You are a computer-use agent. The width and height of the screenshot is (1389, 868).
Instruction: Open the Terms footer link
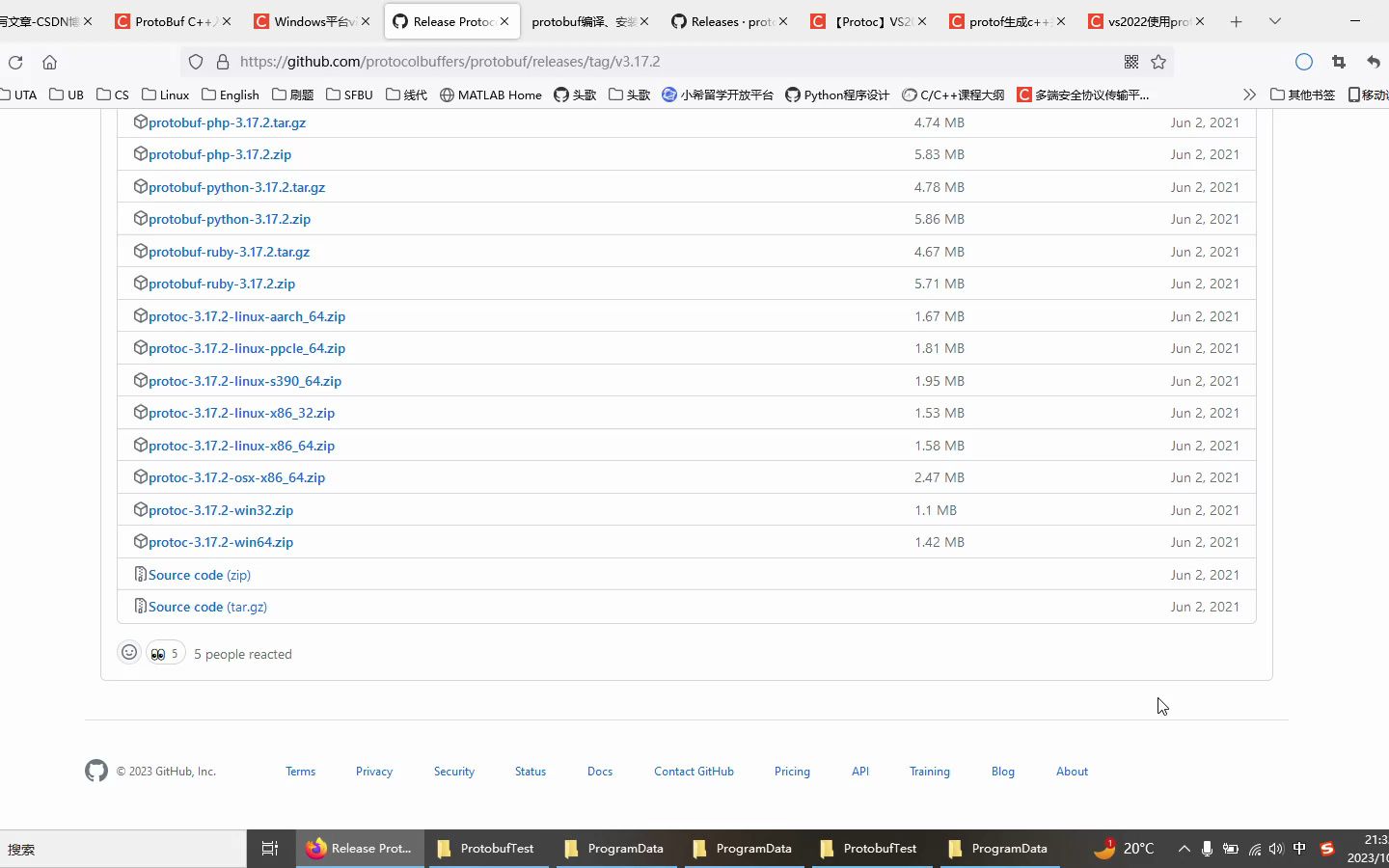click(x=300, y=772)
